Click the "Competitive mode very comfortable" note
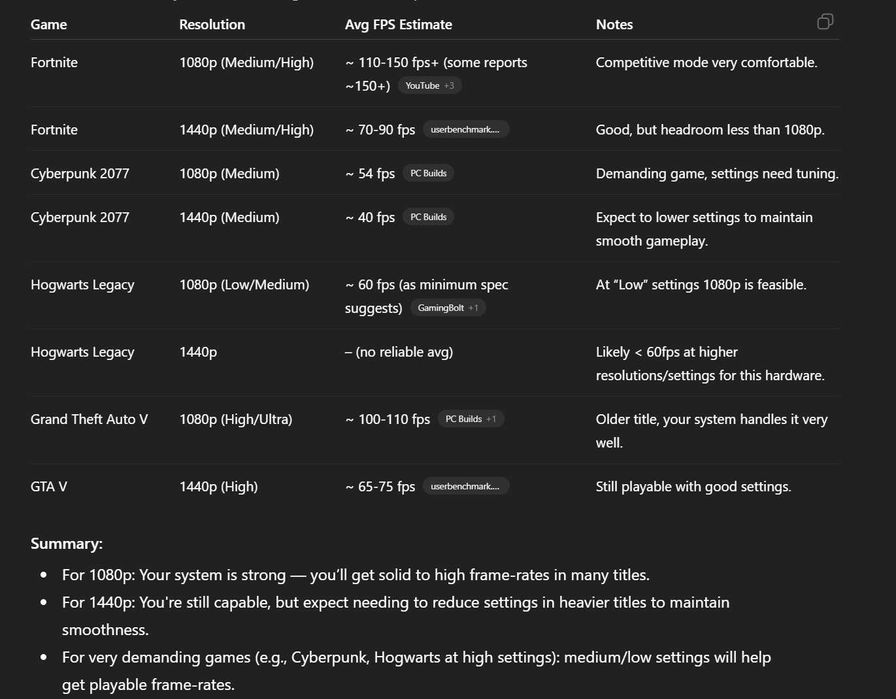The height and width of the screenshot is (699, 896). (x=706, y=62)
